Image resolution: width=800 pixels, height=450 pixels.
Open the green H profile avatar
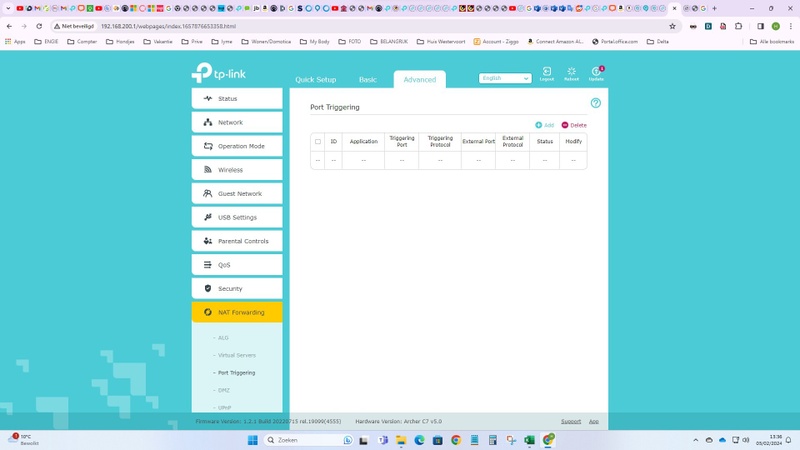[x=776, y=26]
